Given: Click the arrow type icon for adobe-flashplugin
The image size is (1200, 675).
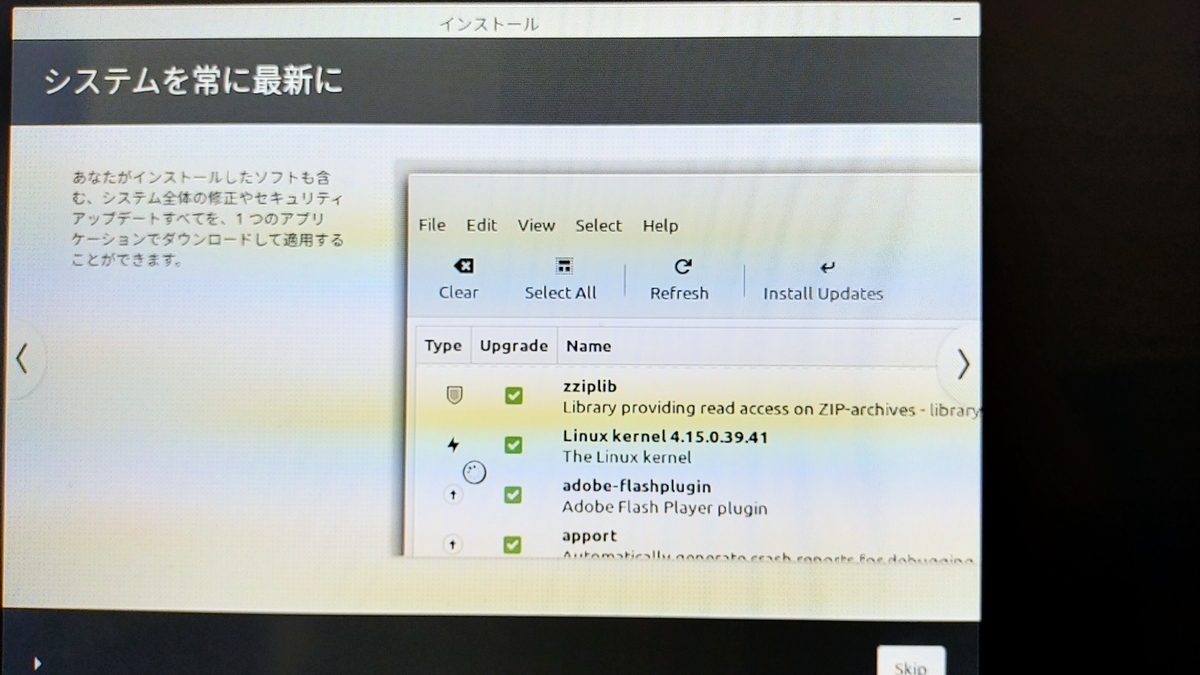Looking at the screenshot, I should pyautogui.click(x=453, y=495).
